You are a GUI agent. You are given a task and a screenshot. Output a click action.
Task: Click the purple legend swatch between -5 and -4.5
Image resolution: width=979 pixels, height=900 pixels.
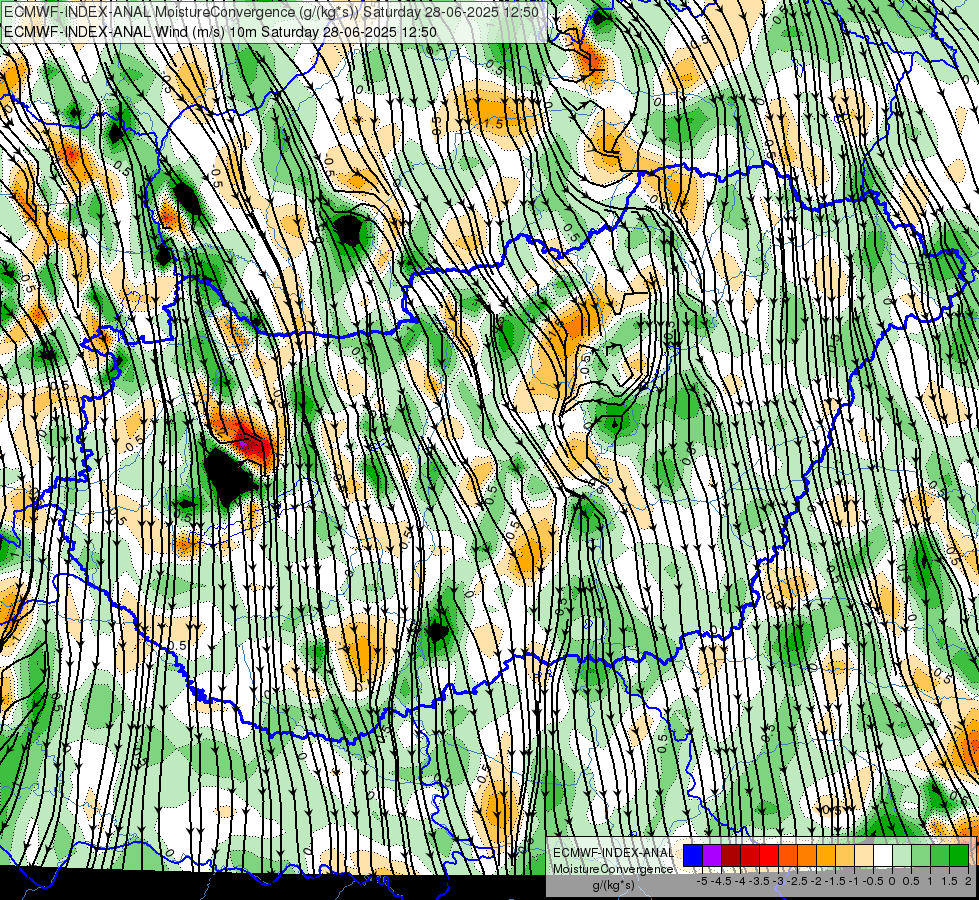(712, 856)
